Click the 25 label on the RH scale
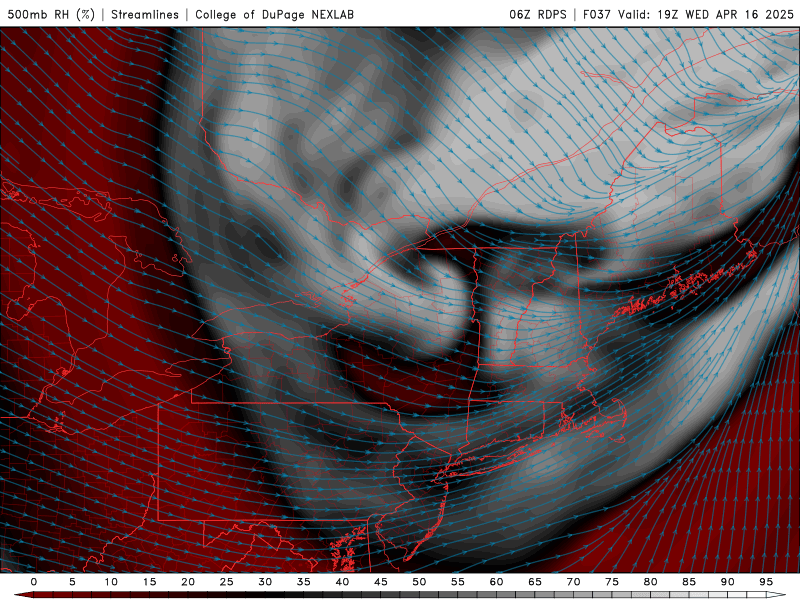The height and width of the screenshot is (600, 800). click(x=227, y=582)
